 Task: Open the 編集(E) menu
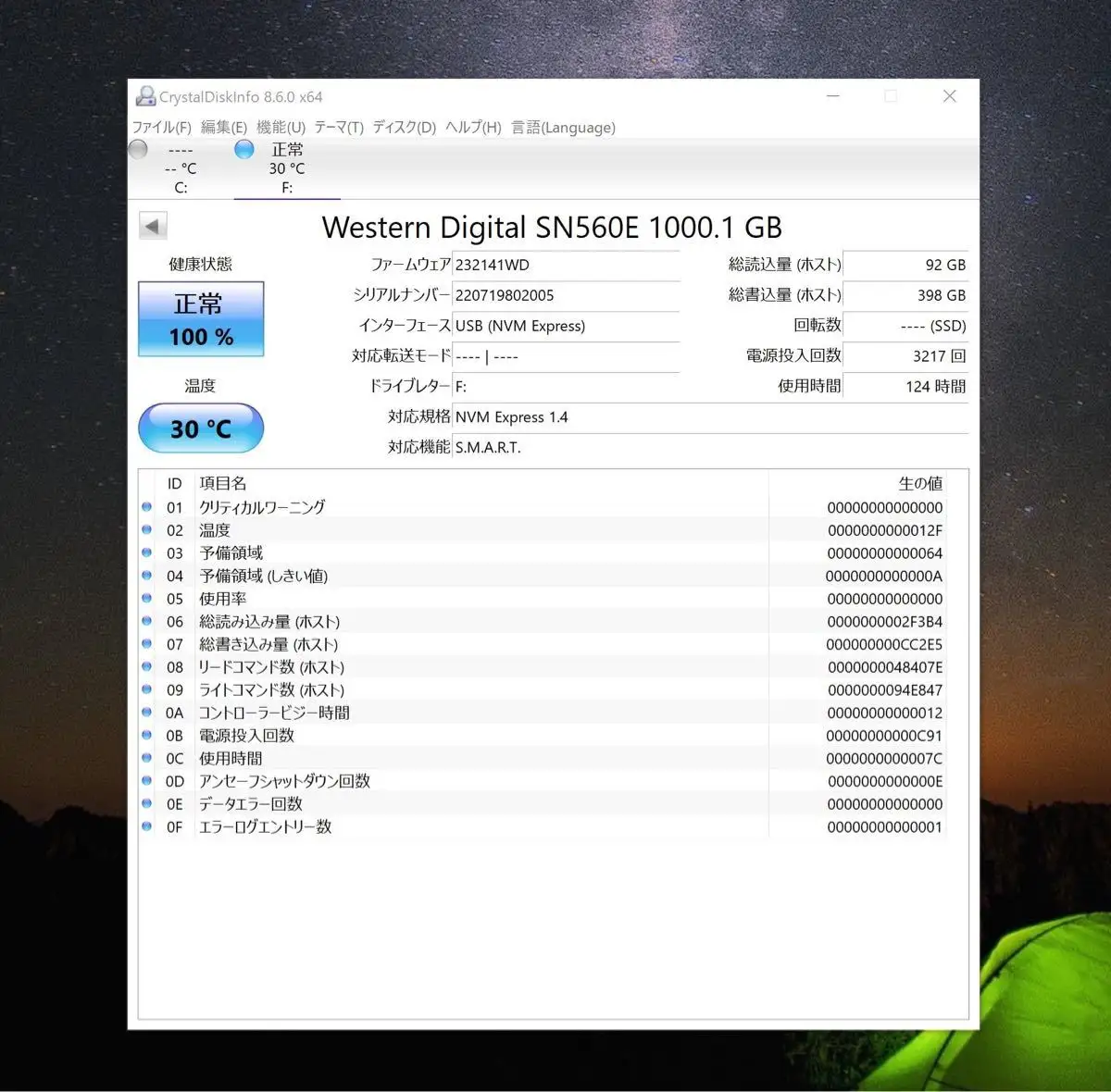[224, 128]
